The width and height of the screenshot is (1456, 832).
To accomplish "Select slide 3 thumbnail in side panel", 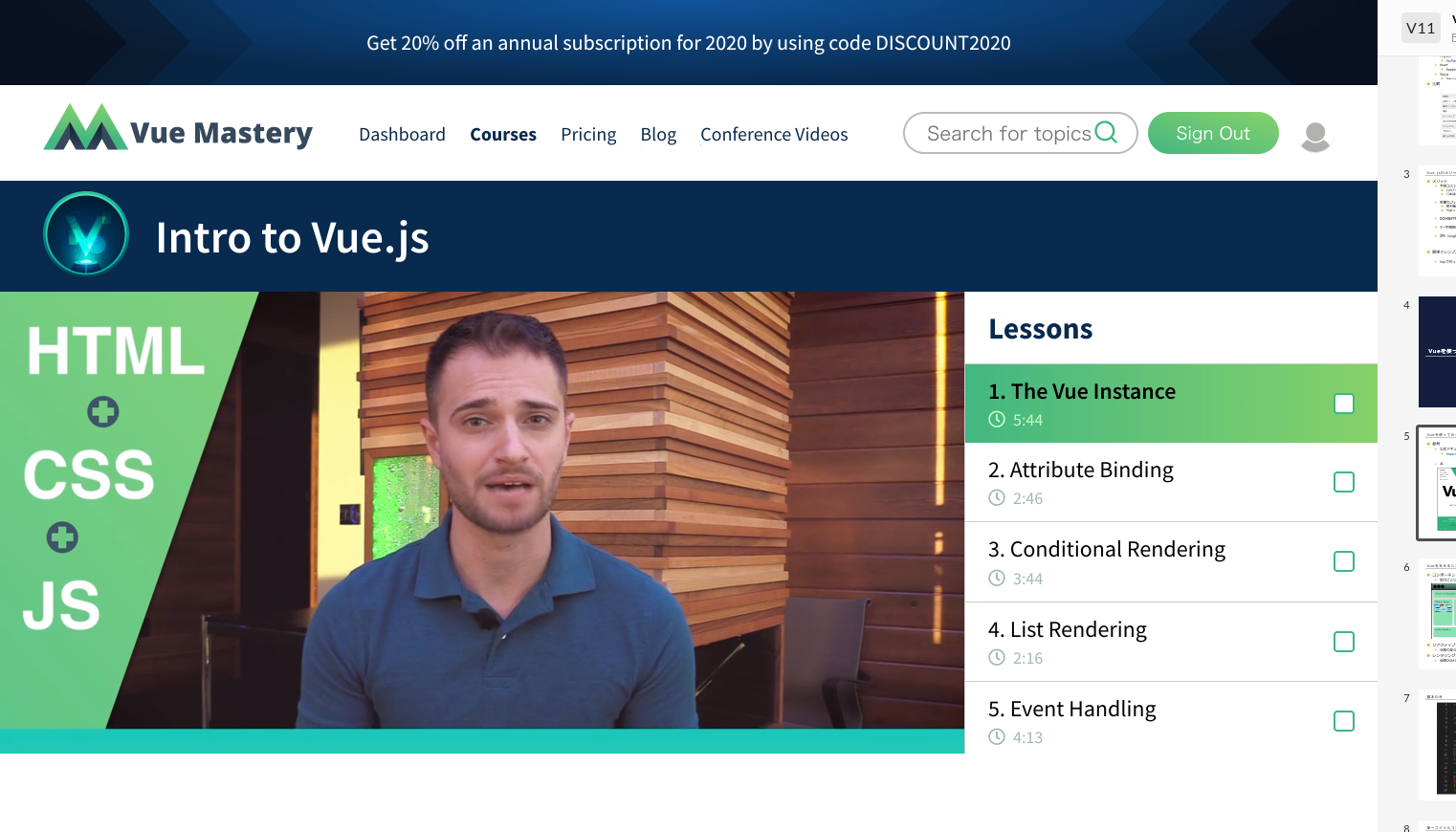I will (x=1437, y=222).
